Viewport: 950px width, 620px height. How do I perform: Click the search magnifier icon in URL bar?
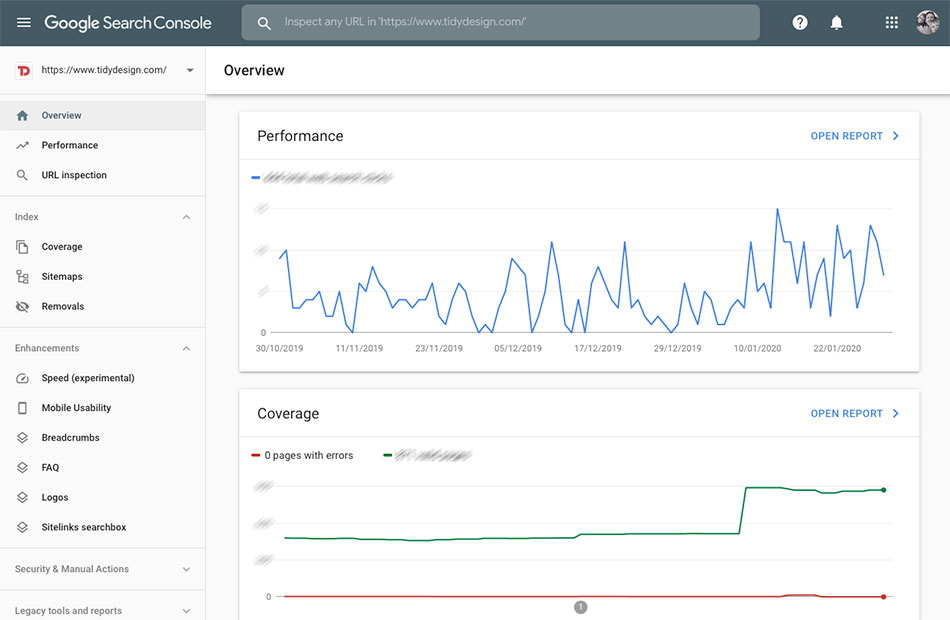(264, 23)
